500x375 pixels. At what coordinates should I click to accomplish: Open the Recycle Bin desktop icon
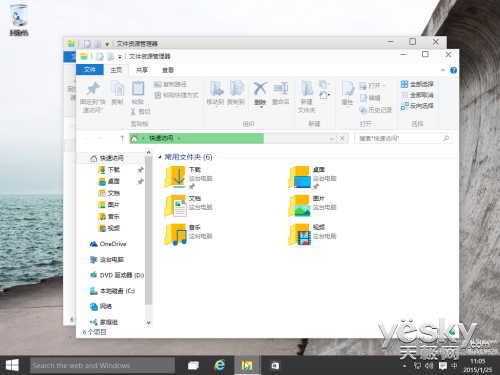click(19, 20)
